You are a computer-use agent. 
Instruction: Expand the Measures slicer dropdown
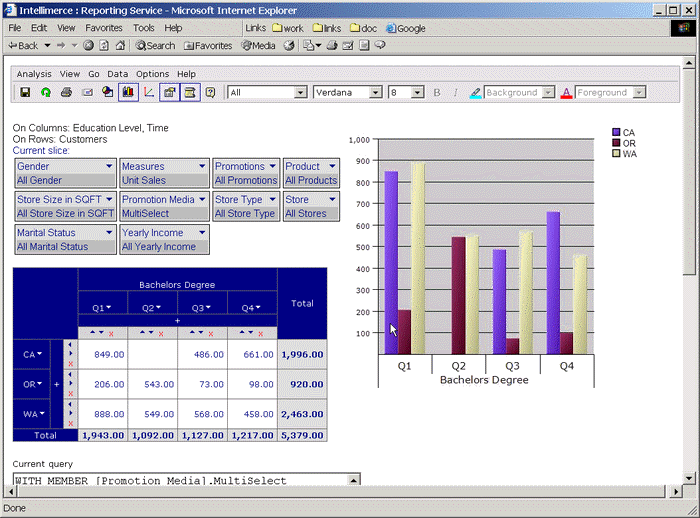click(202, 166)
